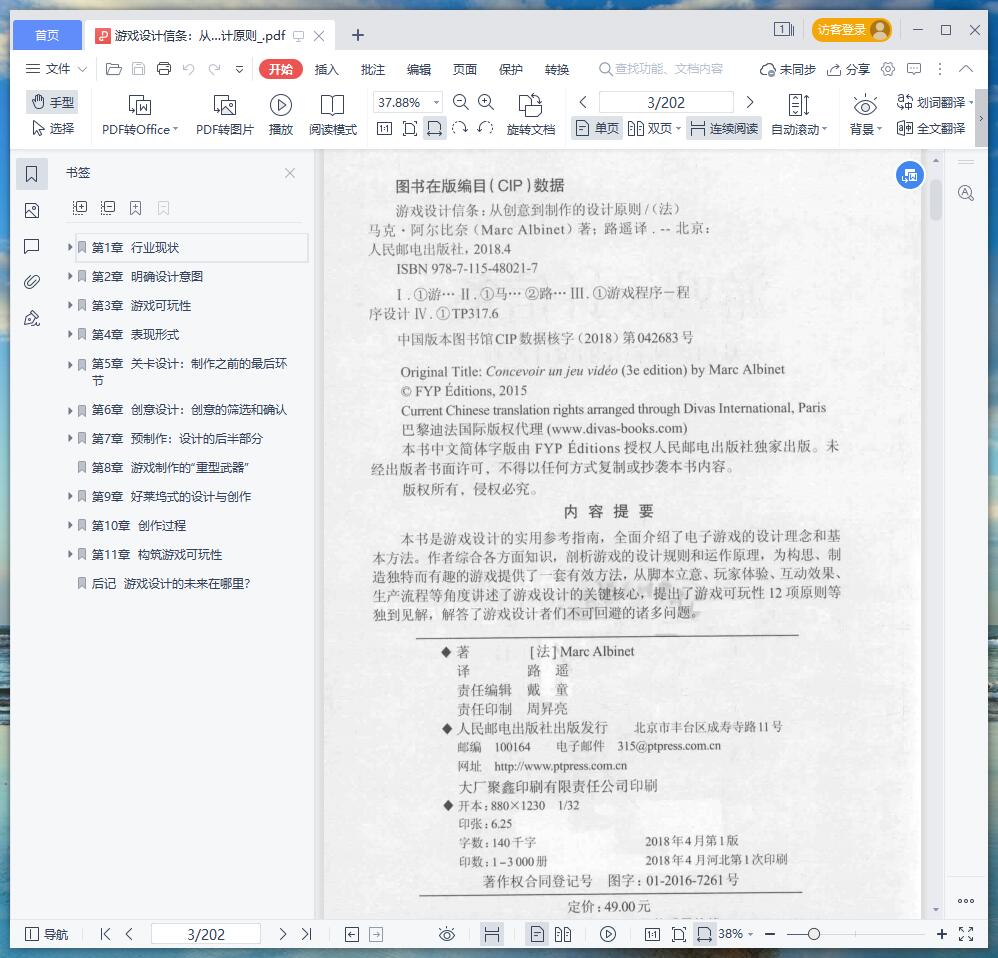Viewport: 998px width, 958px height.
Task: Toggle navigation pane in status bar
Action: click(x=46, y=934)
